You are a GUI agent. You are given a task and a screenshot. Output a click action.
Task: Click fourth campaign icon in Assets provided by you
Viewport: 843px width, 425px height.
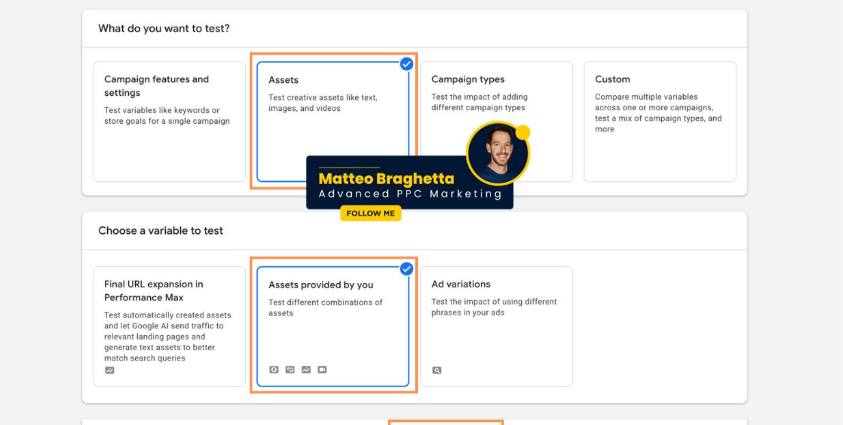(322, 369)
